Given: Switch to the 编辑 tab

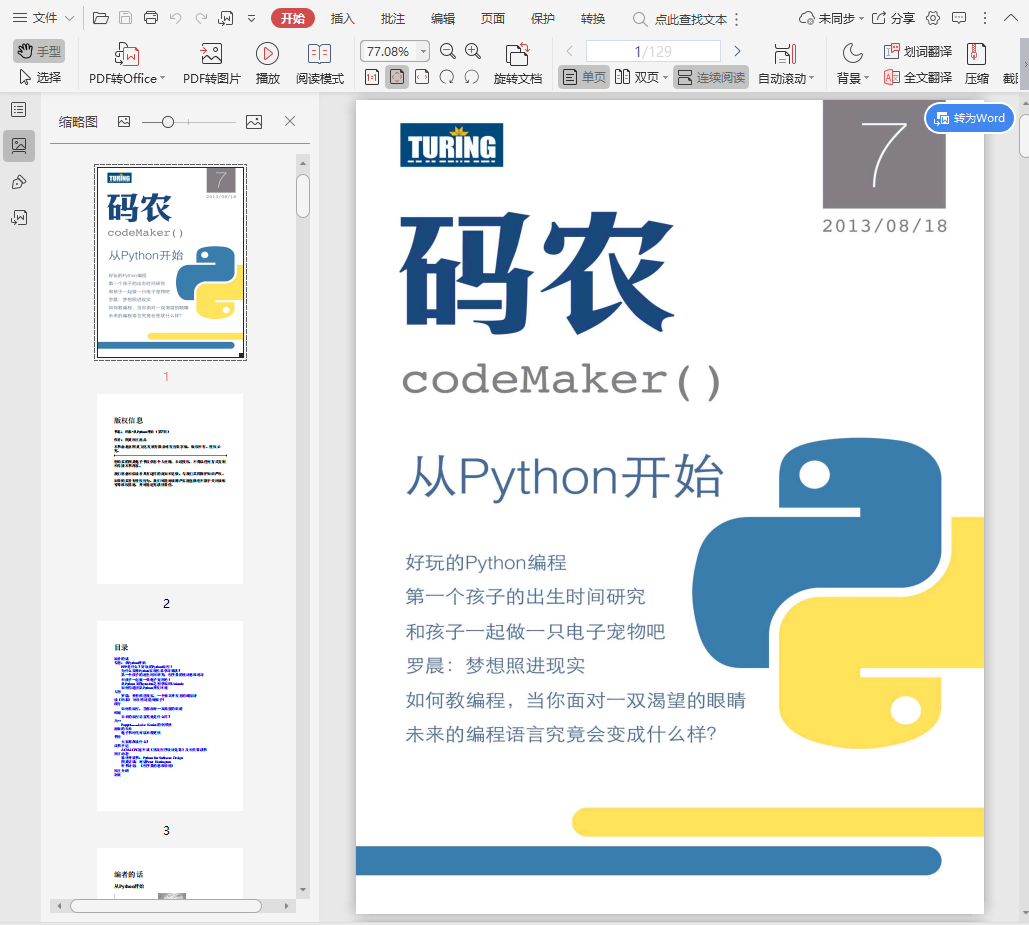Looking at the screenshot, I should pyautogui.click(x=442, y=18).
